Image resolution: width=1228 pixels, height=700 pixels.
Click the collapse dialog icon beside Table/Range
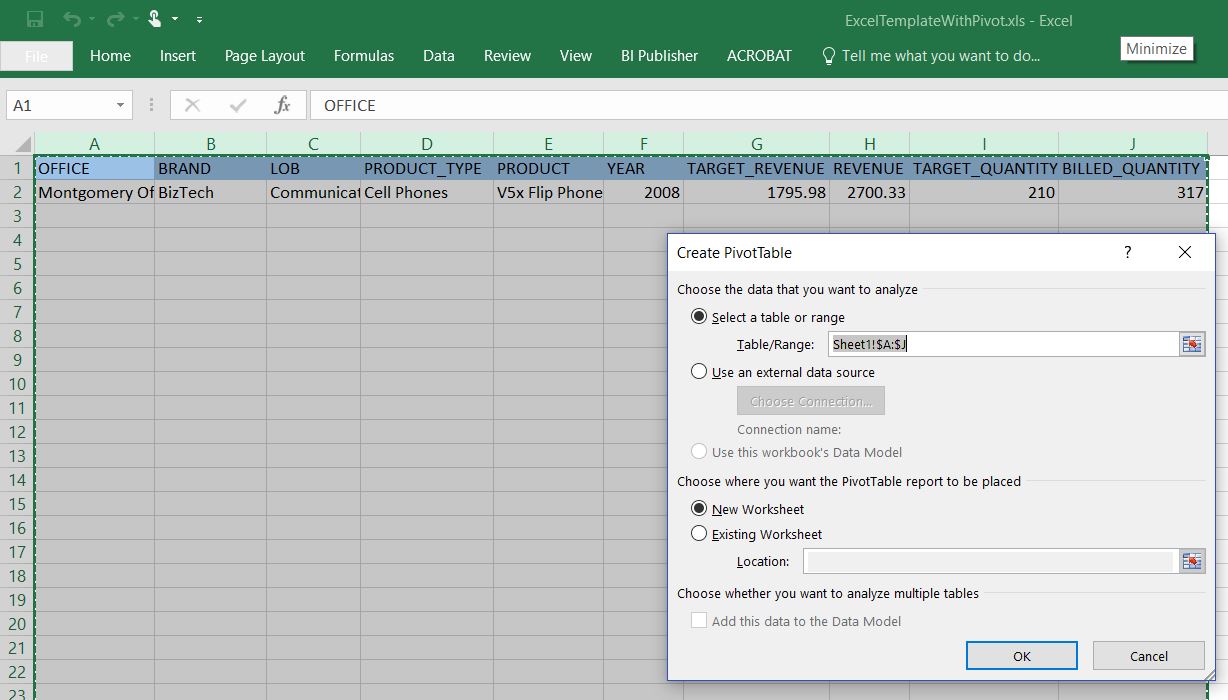[1192, 344]
